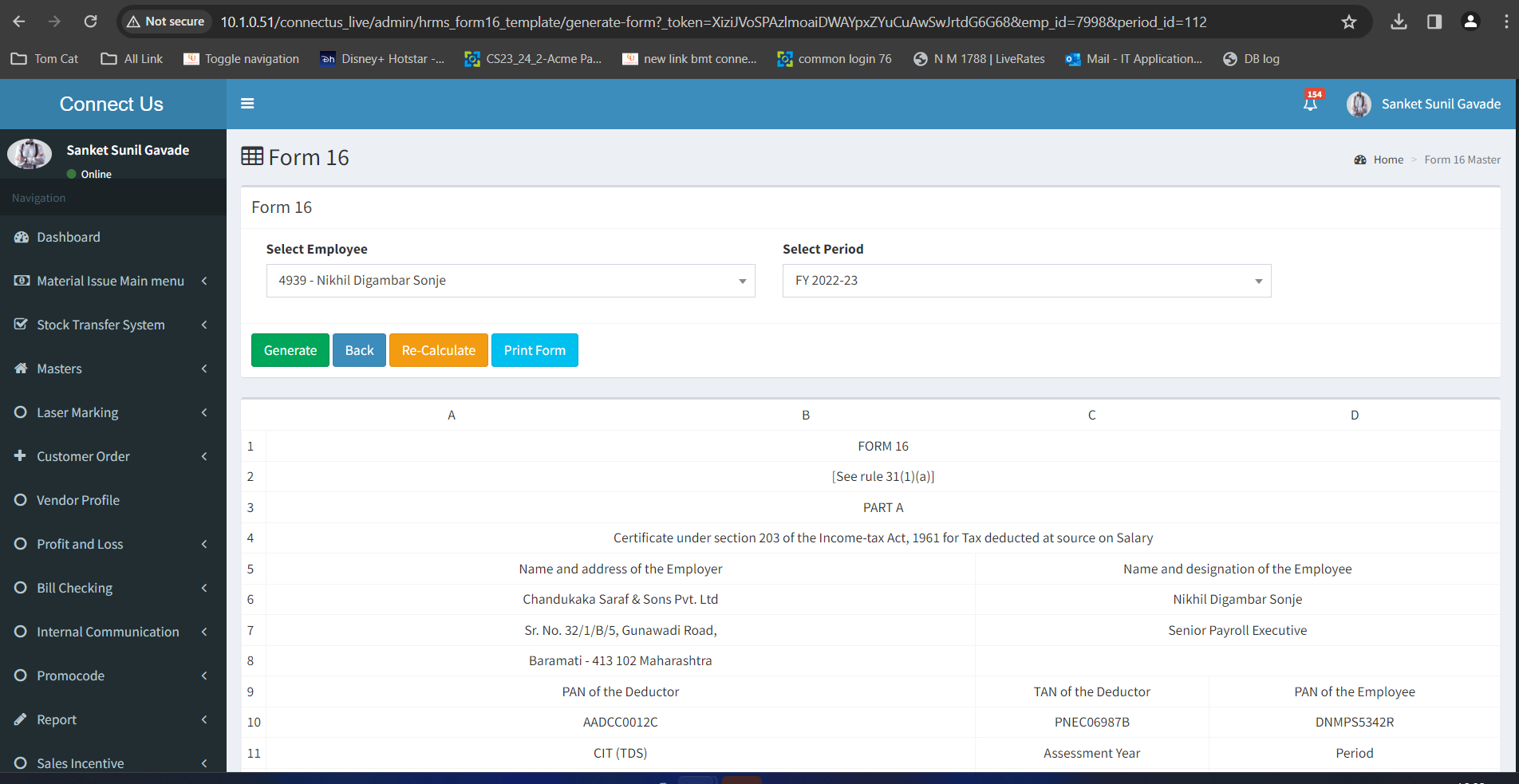Open the All Link bookmark folder
The image size is (1519, 784).
click(x=132, y=58)
